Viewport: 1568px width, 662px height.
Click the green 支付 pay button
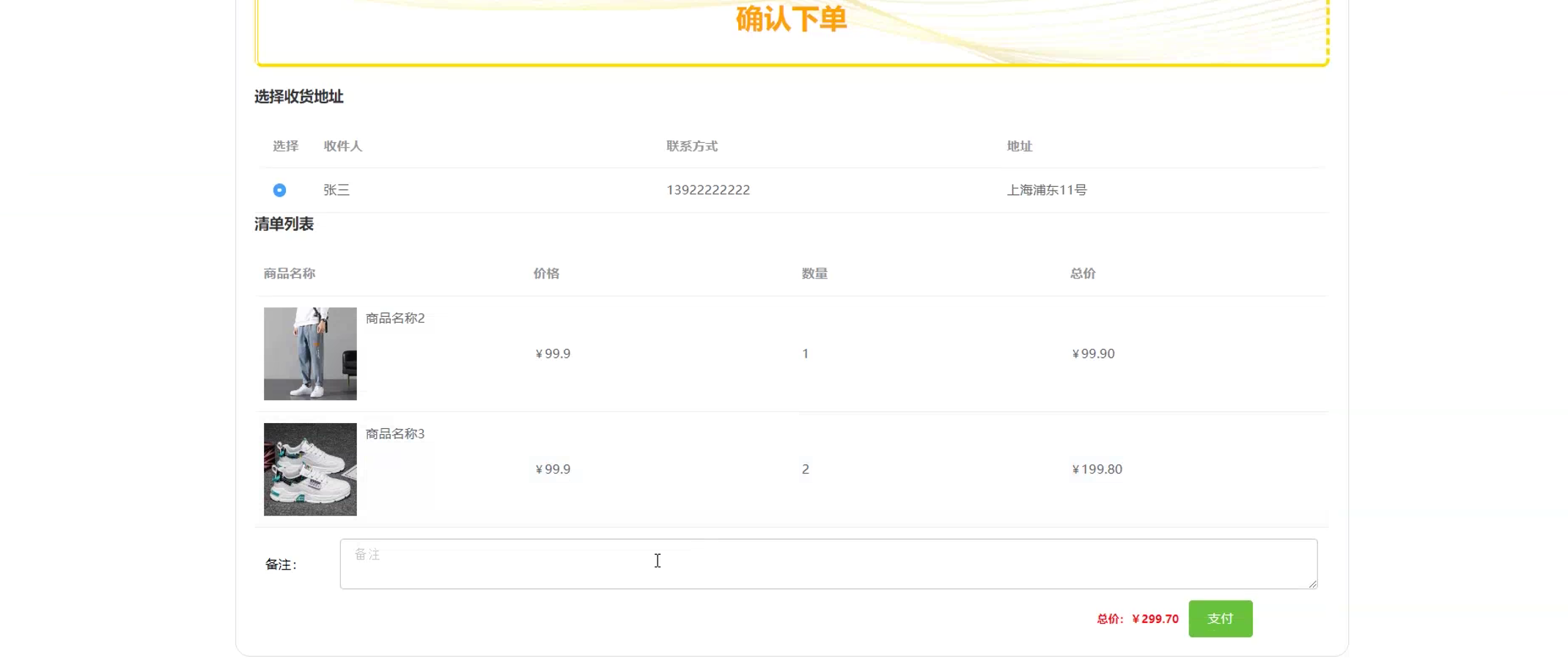[1220, 619]
